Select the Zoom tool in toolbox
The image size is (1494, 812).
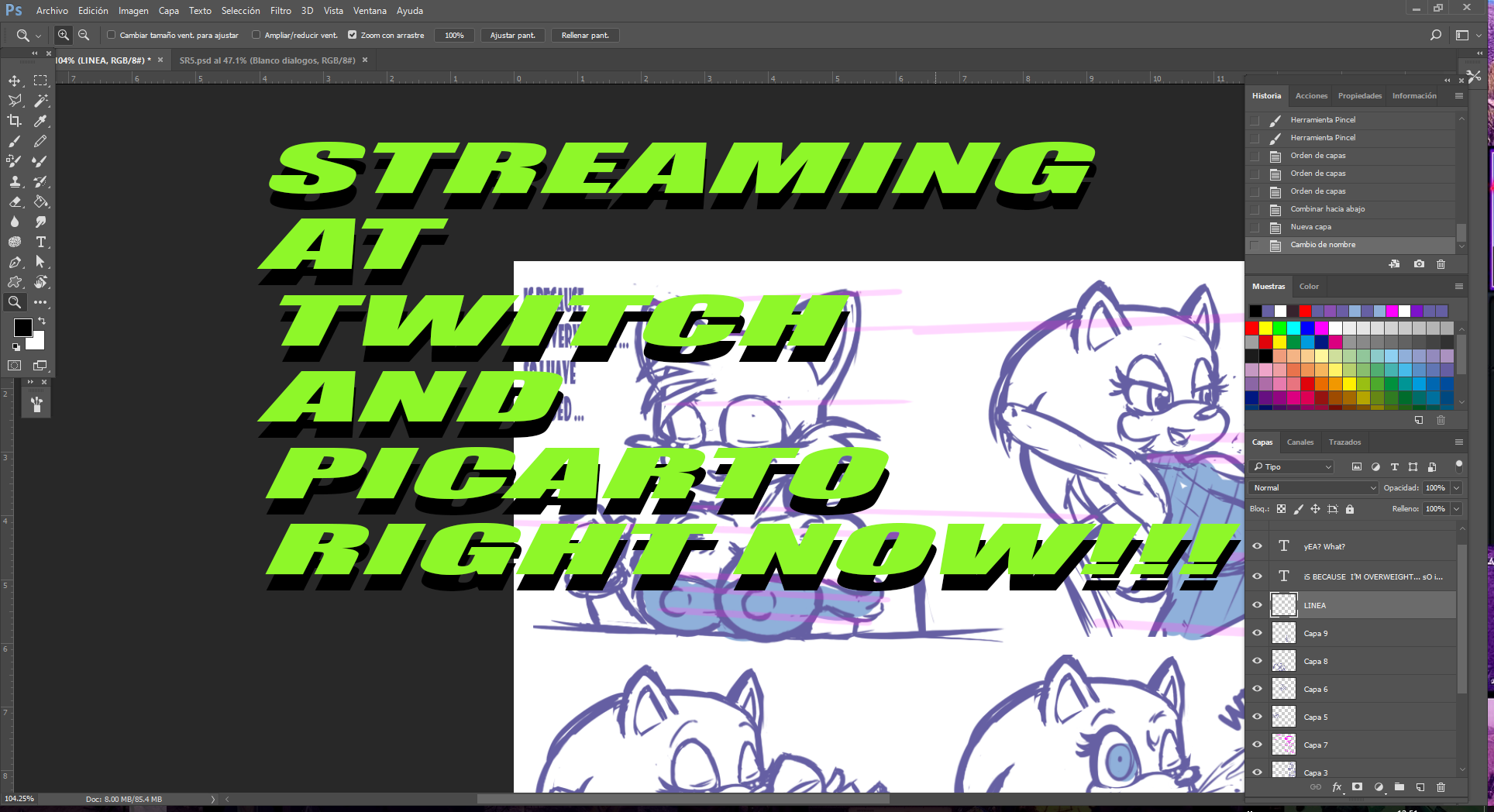point(15,302)
